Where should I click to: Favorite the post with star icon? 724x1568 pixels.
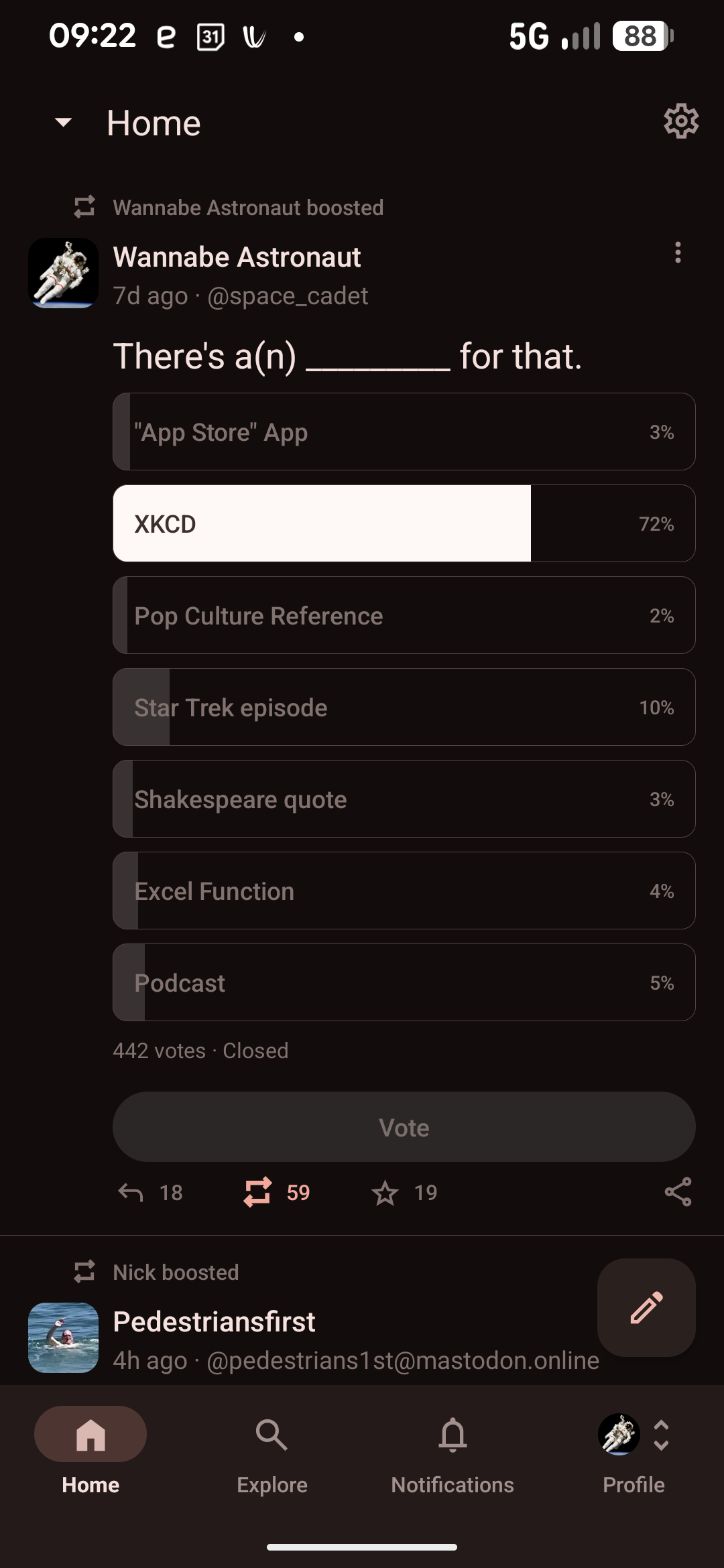pyautogui.click(x=385, y=1193)
